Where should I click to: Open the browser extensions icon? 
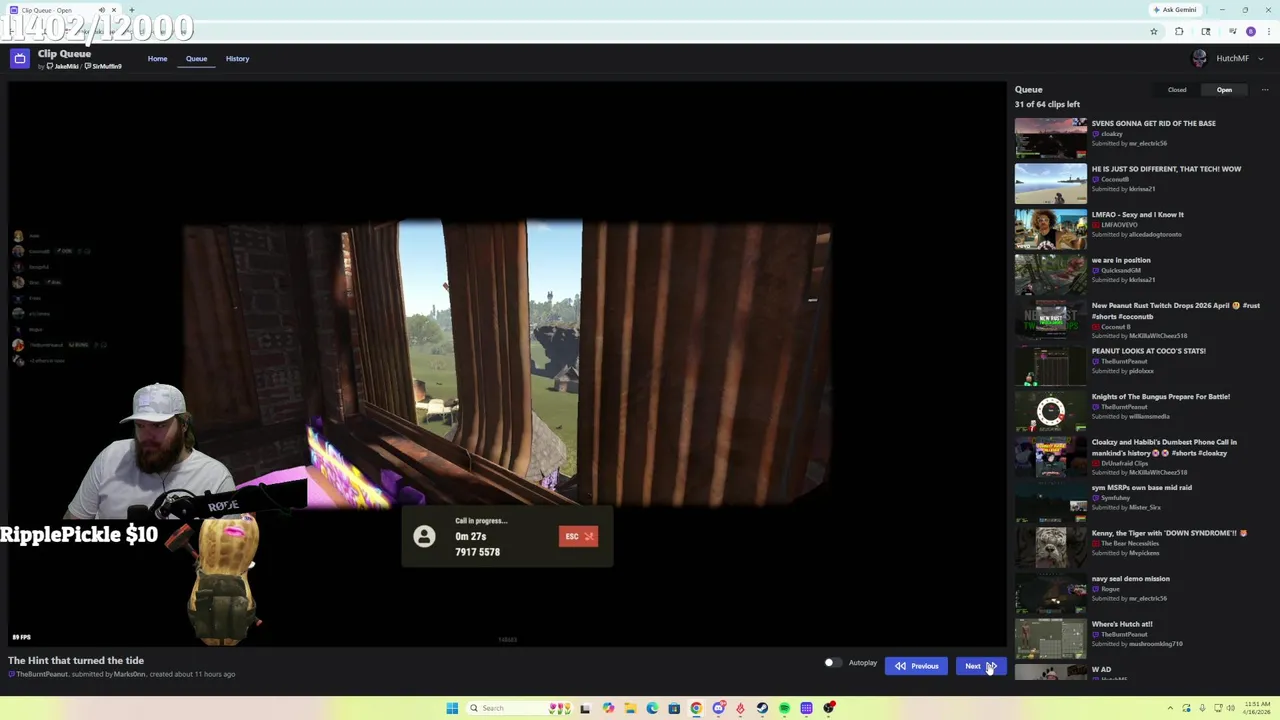1178,32
